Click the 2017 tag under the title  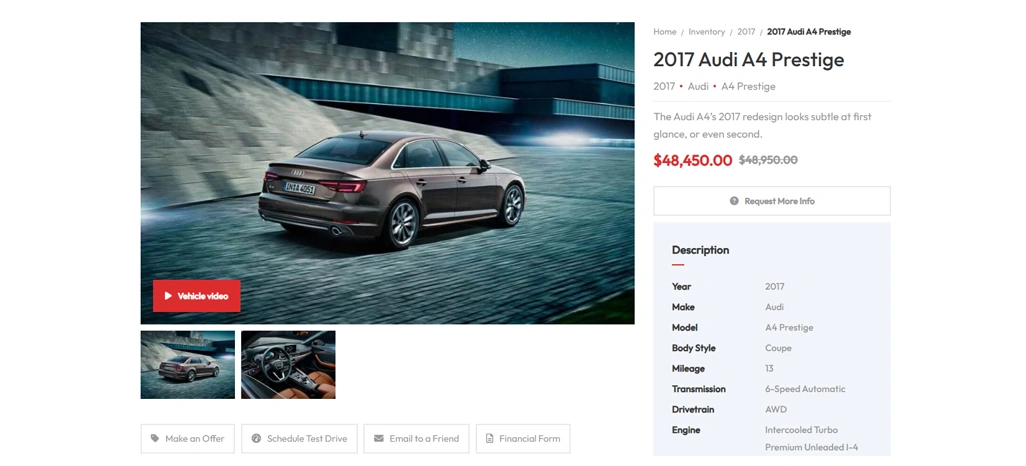(663, 86)
